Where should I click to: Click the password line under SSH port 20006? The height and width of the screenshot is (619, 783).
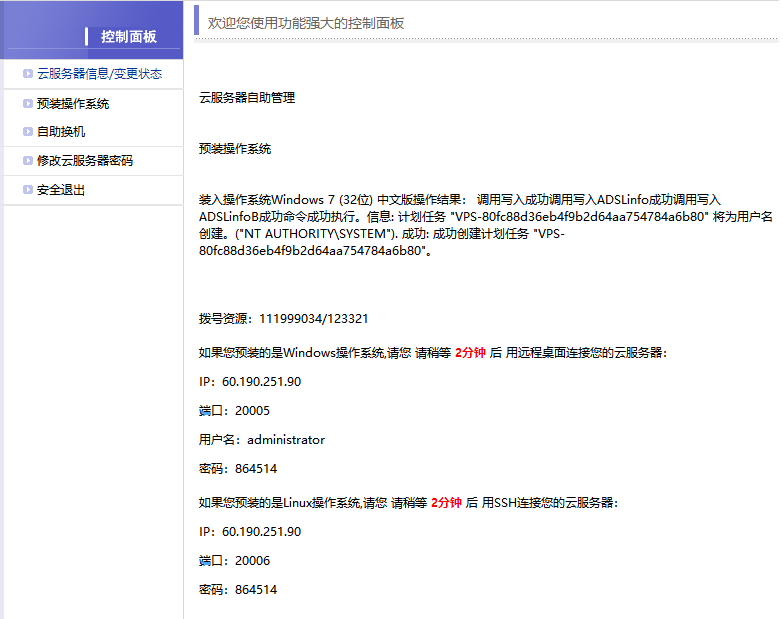point(238,590)
